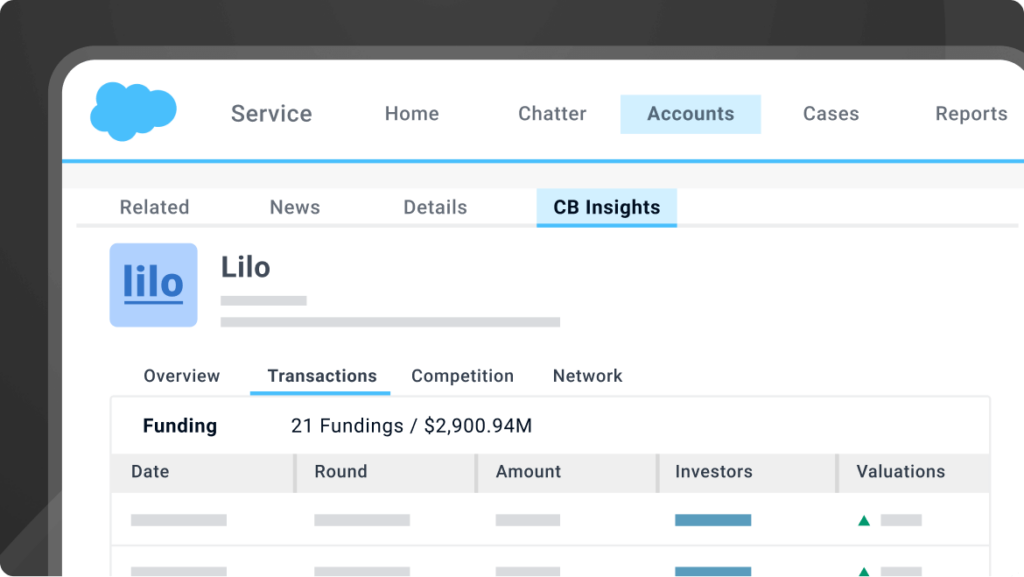Viewport: 1024px width, 577px height.
Task: Open the Chatter navigation item
Action: coord(552,114)
